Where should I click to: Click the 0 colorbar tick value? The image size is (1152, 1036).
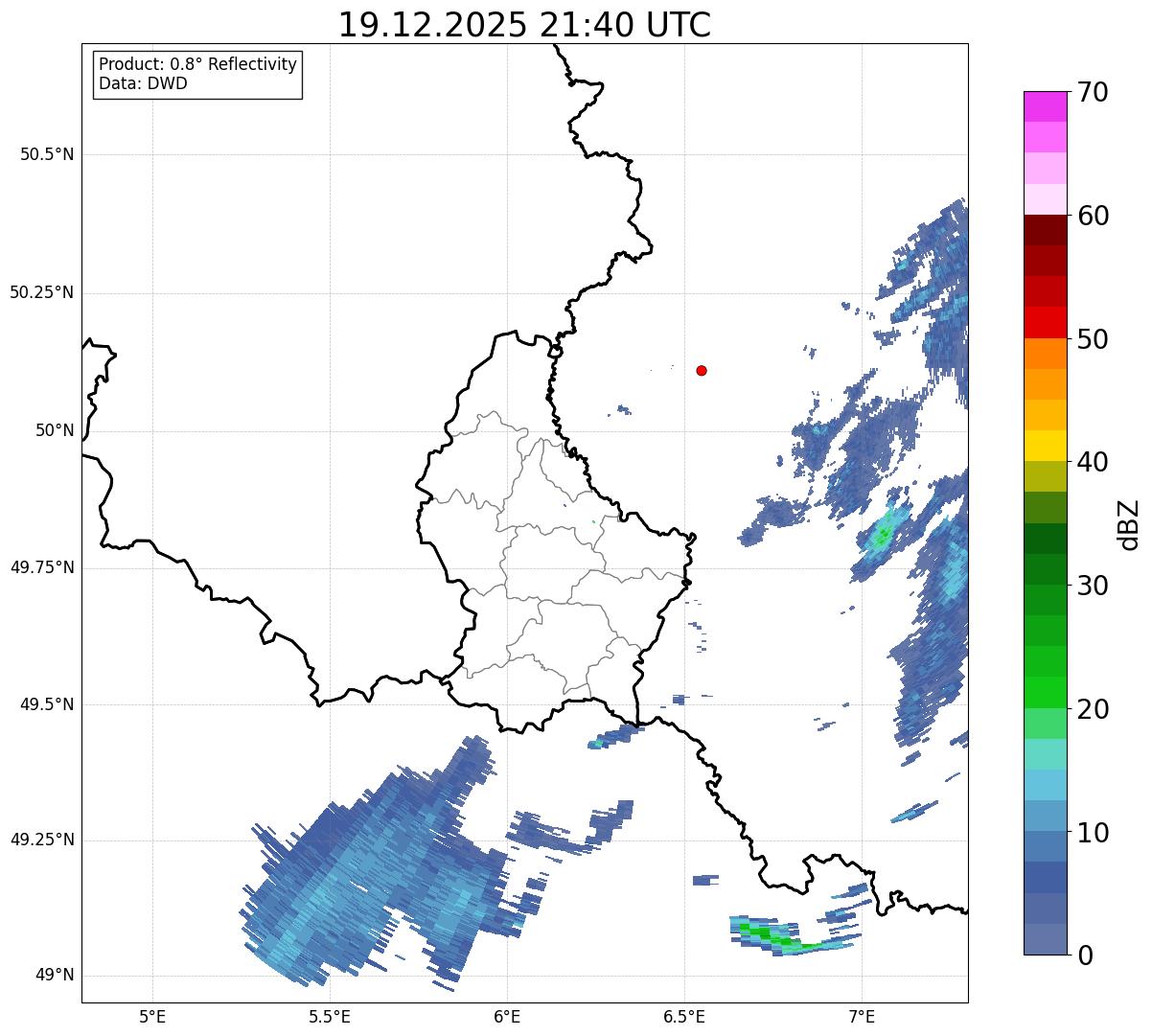tap(1085, 955)
